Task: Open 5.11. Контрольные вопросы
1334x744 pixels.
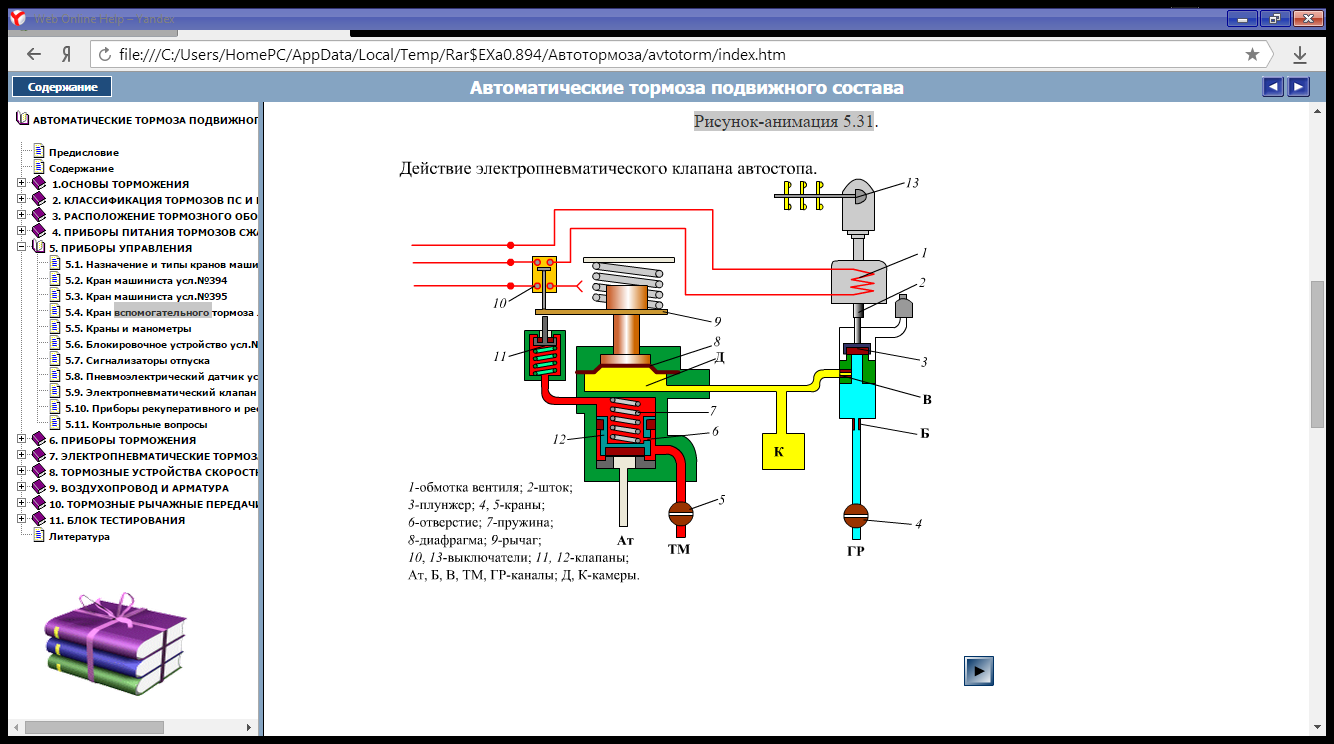Action: click(x=136, y=425)
